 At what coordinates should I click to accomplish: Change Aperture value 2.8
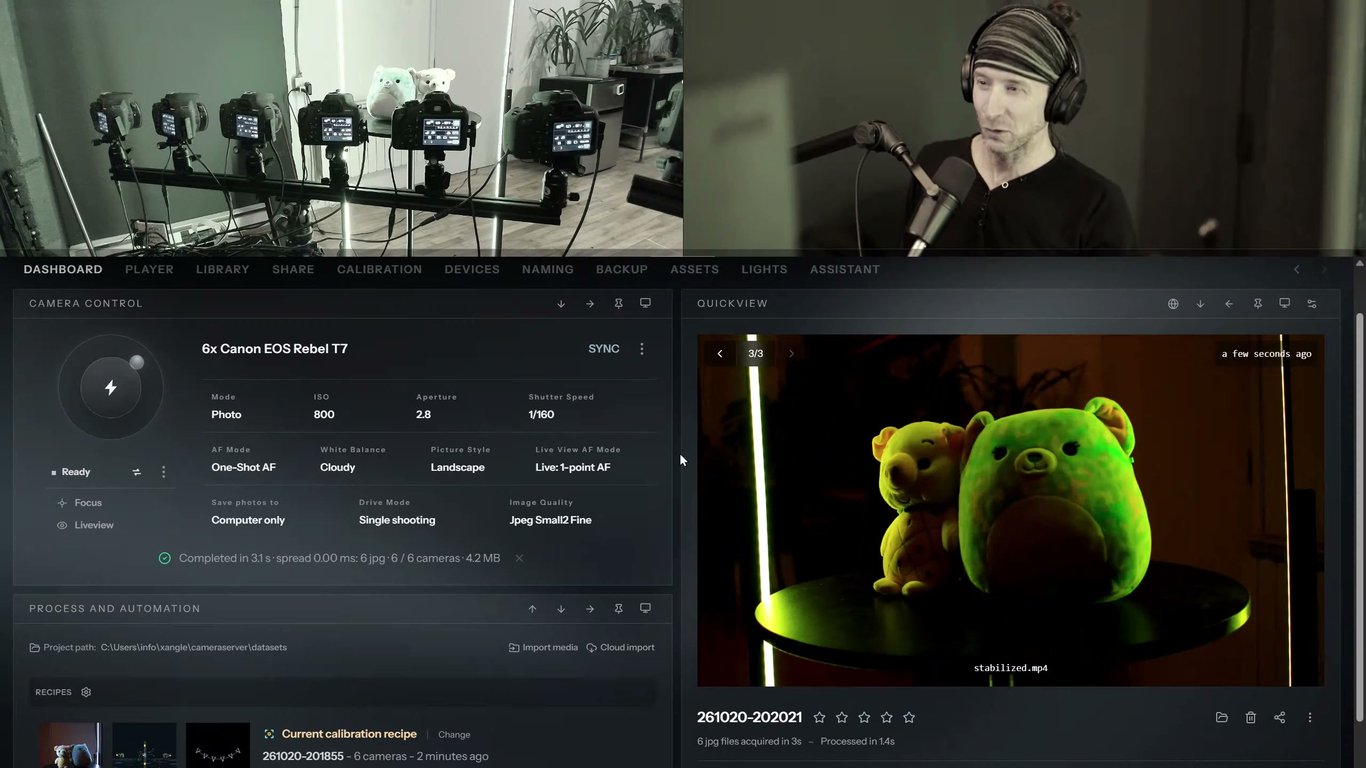tap(424, 414)
